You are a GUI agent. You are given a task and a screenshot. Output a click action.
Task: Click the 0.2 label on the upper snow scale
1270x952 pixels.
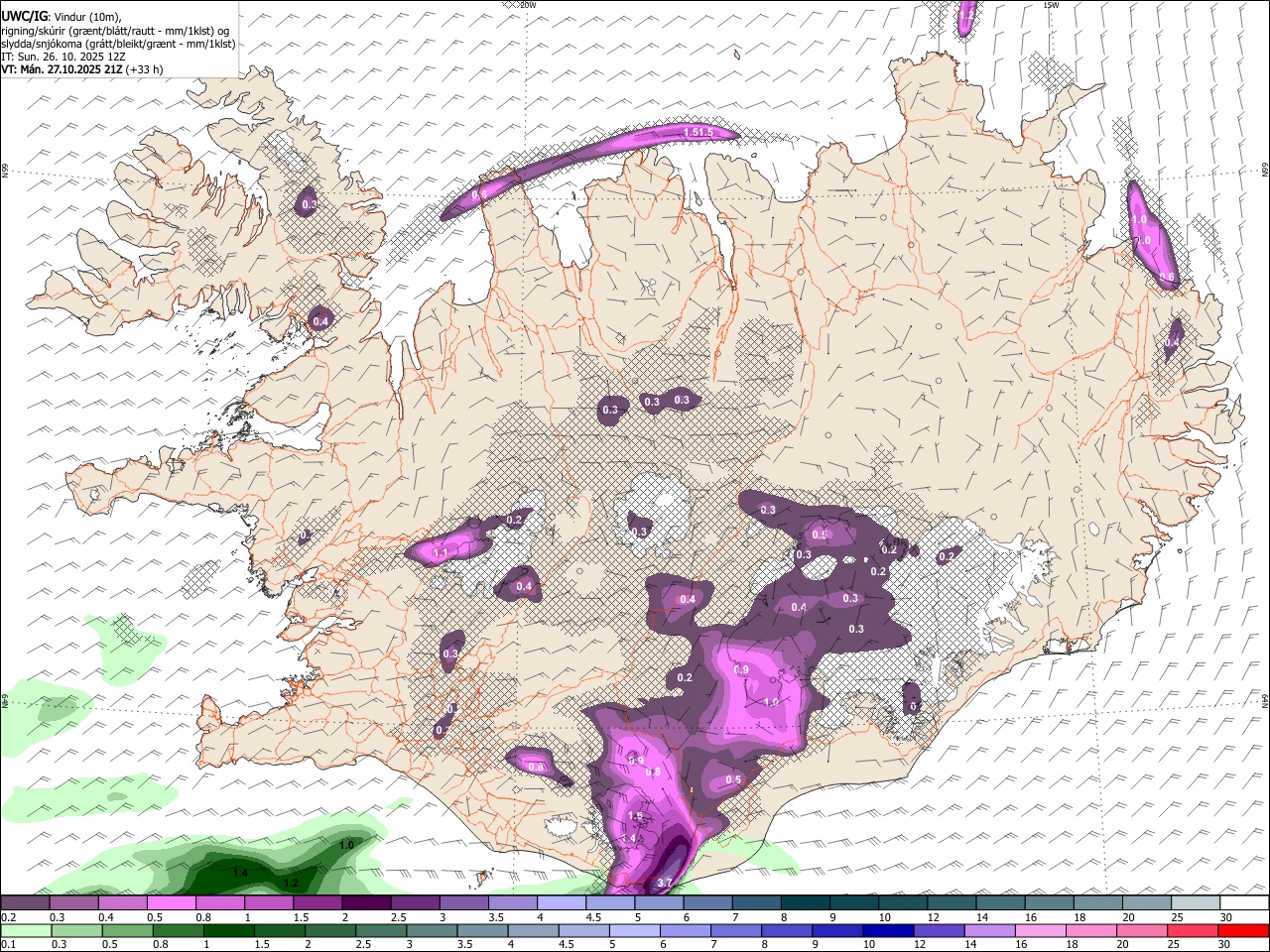coord(8,916)
